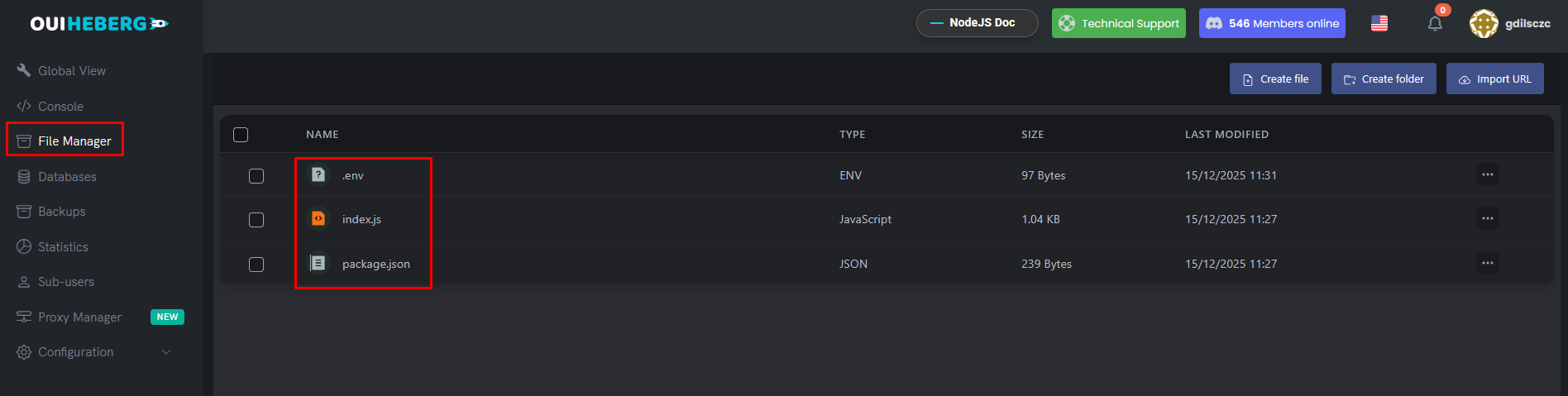
Task: Sort files by Name column header
Action: click(322, 134)
